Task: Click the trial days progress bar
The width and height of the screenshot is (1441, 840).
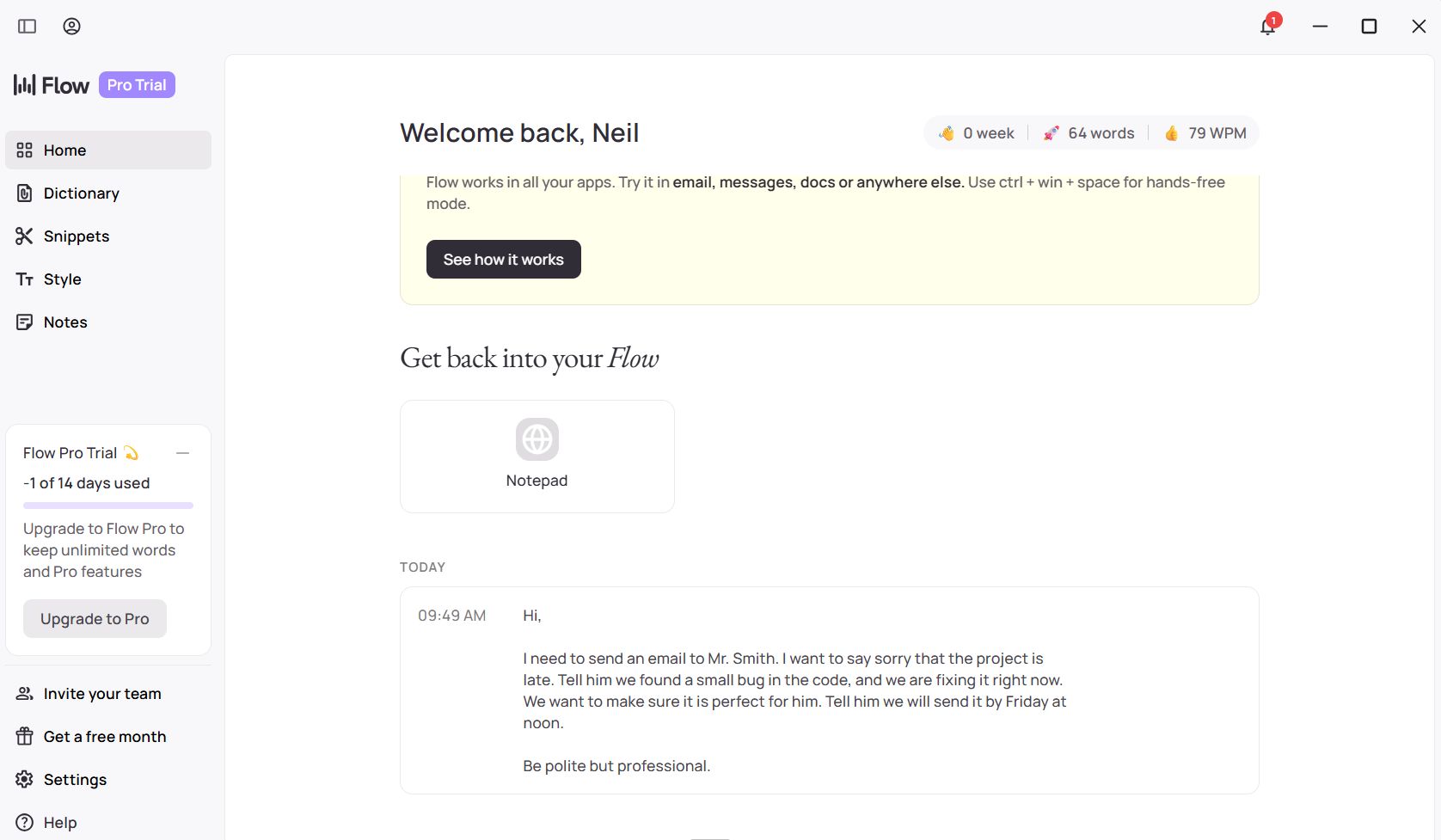Action: click(107, 506)
